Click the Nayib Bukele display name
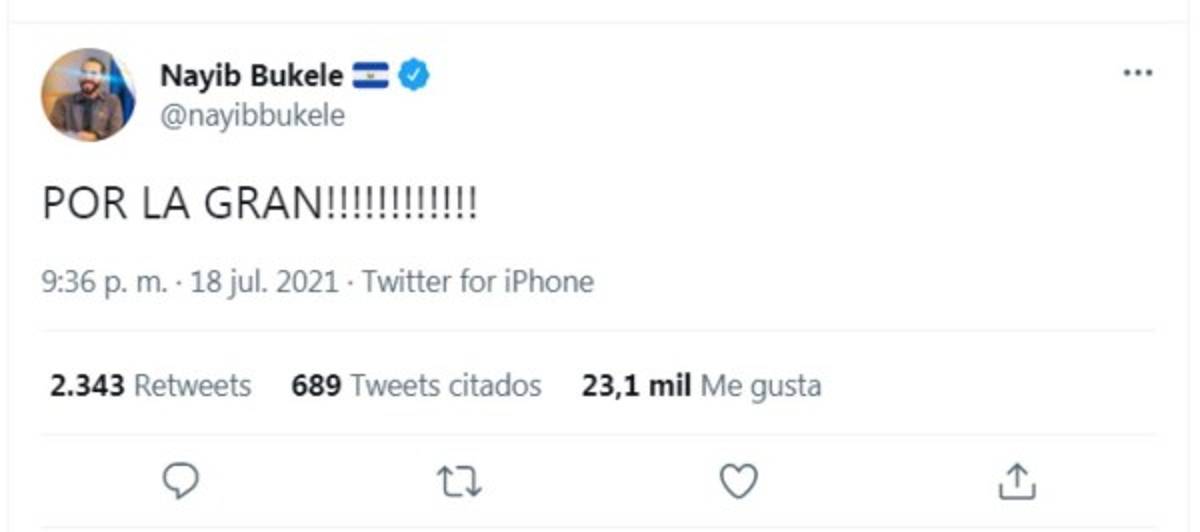The height and width of the screenshot is (532, 1200). click(251, 76)
